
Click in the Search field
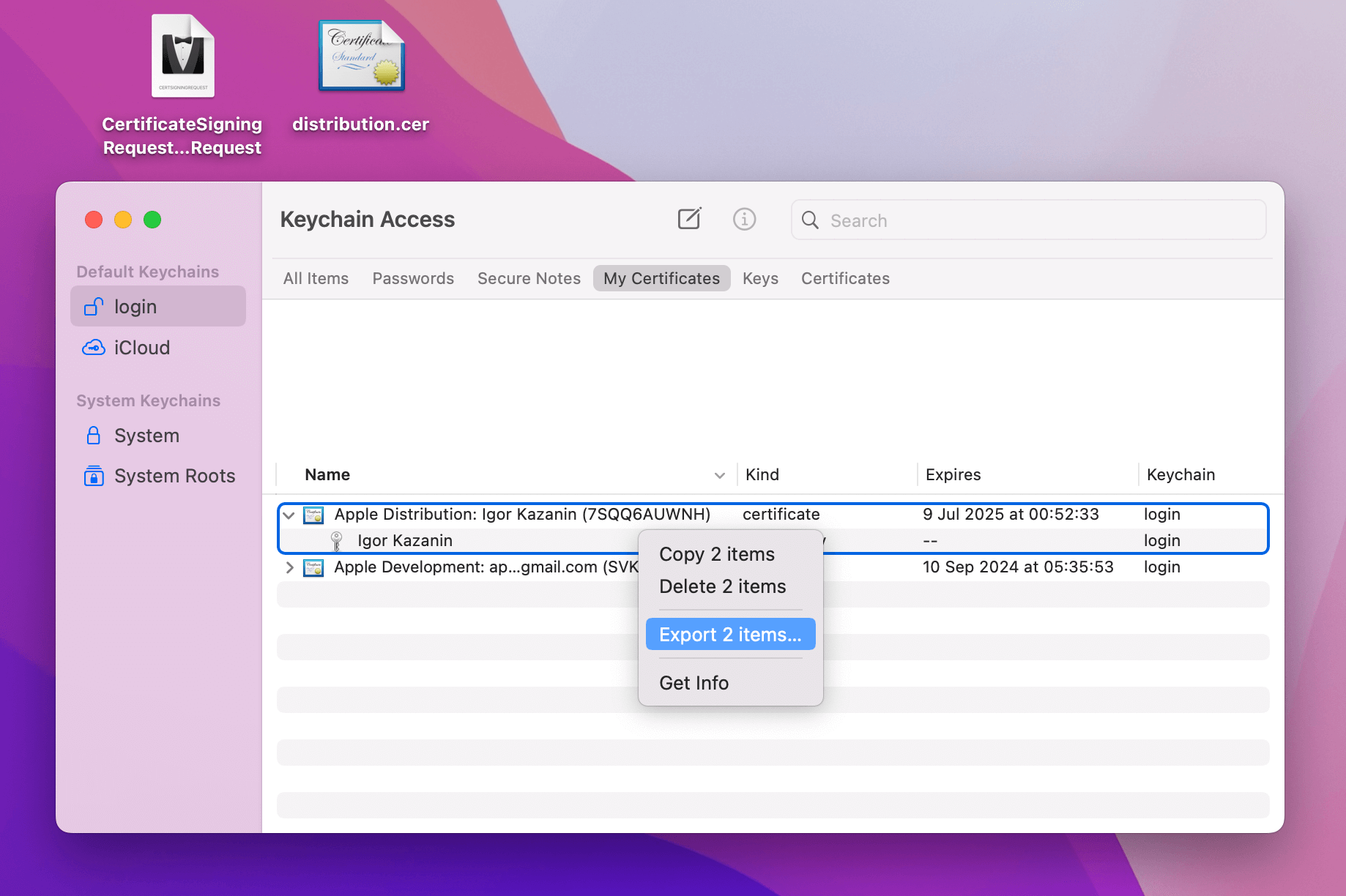pos(1028,220)
